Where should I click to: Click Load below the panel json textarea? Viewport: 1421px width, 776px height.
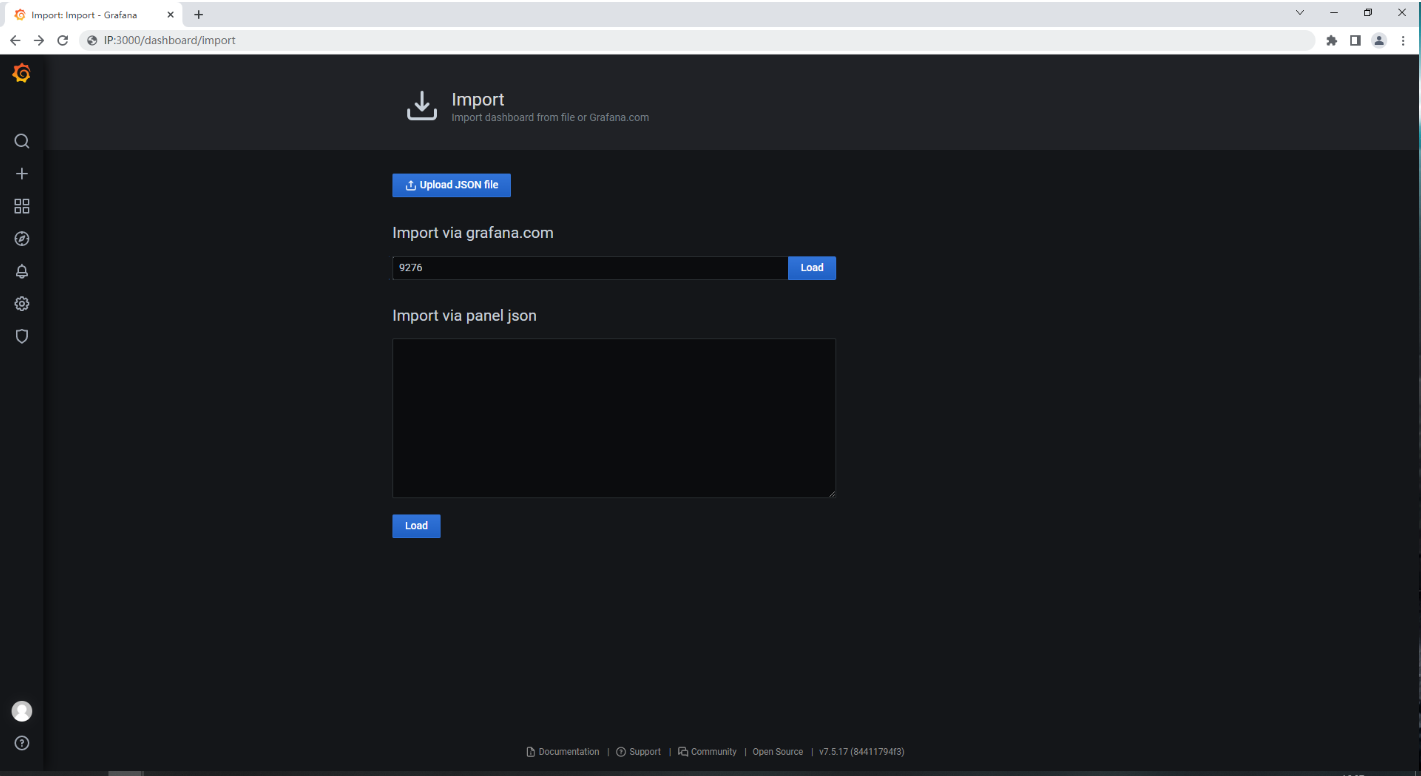416,526
